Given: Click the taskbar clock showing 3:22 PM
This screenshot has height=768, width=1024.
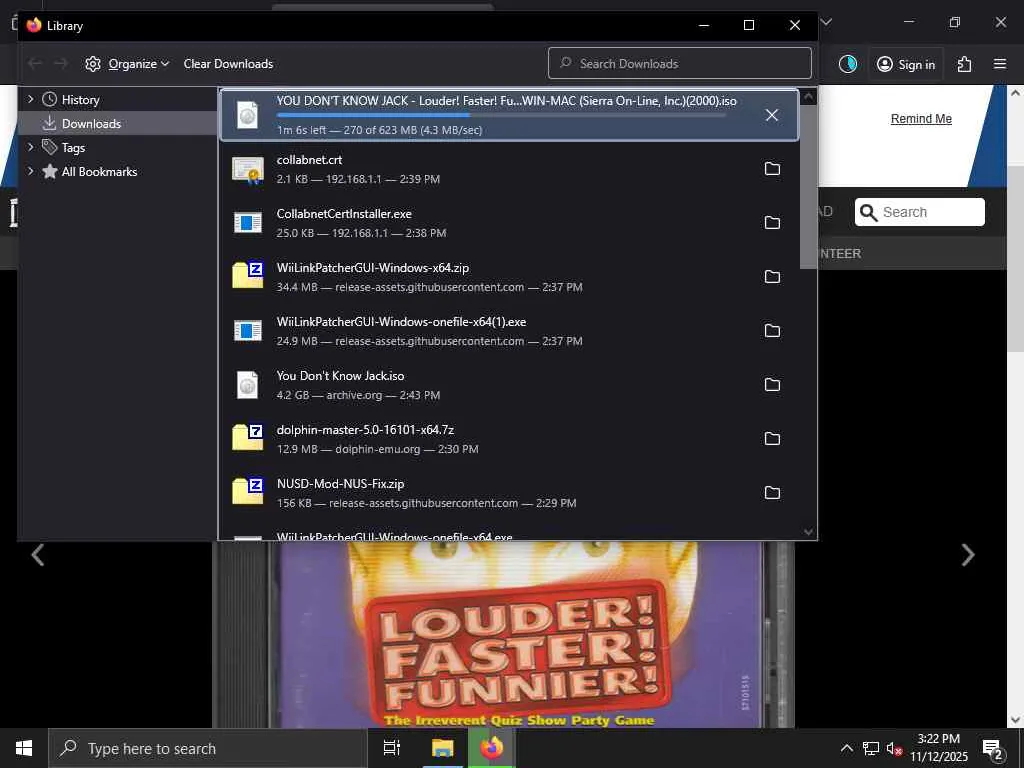Looking at the screenshot, I should pos(938,748).
